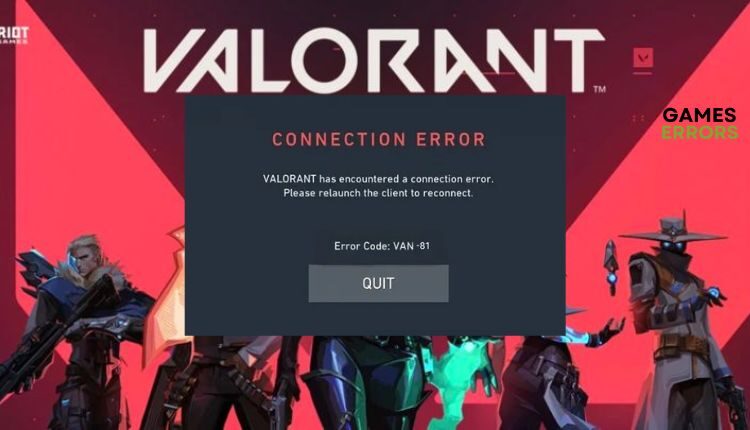This screenshot has height=430, width=750.
Task: Click the small Valorant V emblem icon
Action: pos(643,58)
